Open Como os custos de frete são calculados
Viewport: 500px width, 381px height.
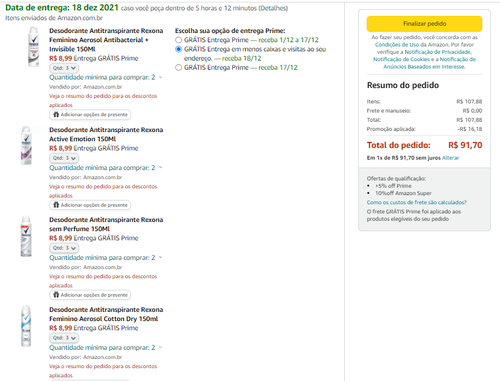[x=417, y=202]
